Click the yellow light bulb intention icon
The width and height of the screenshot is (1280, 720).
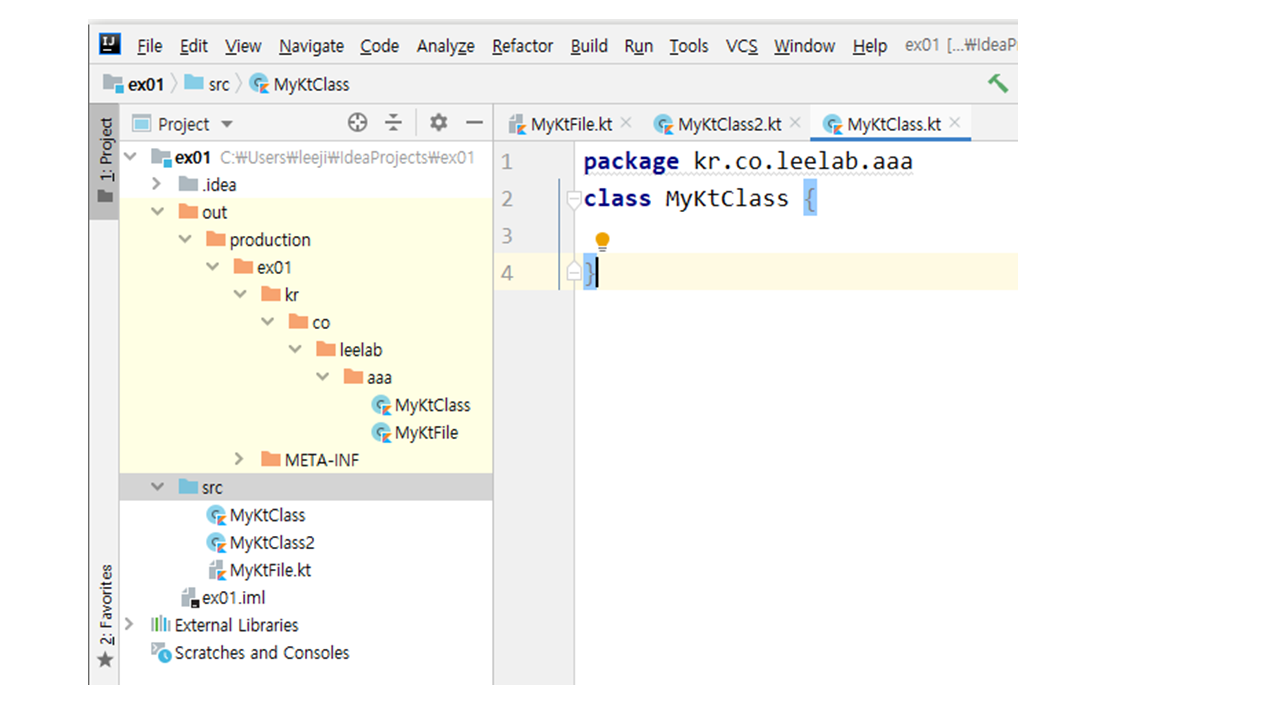tap(602, 241)
